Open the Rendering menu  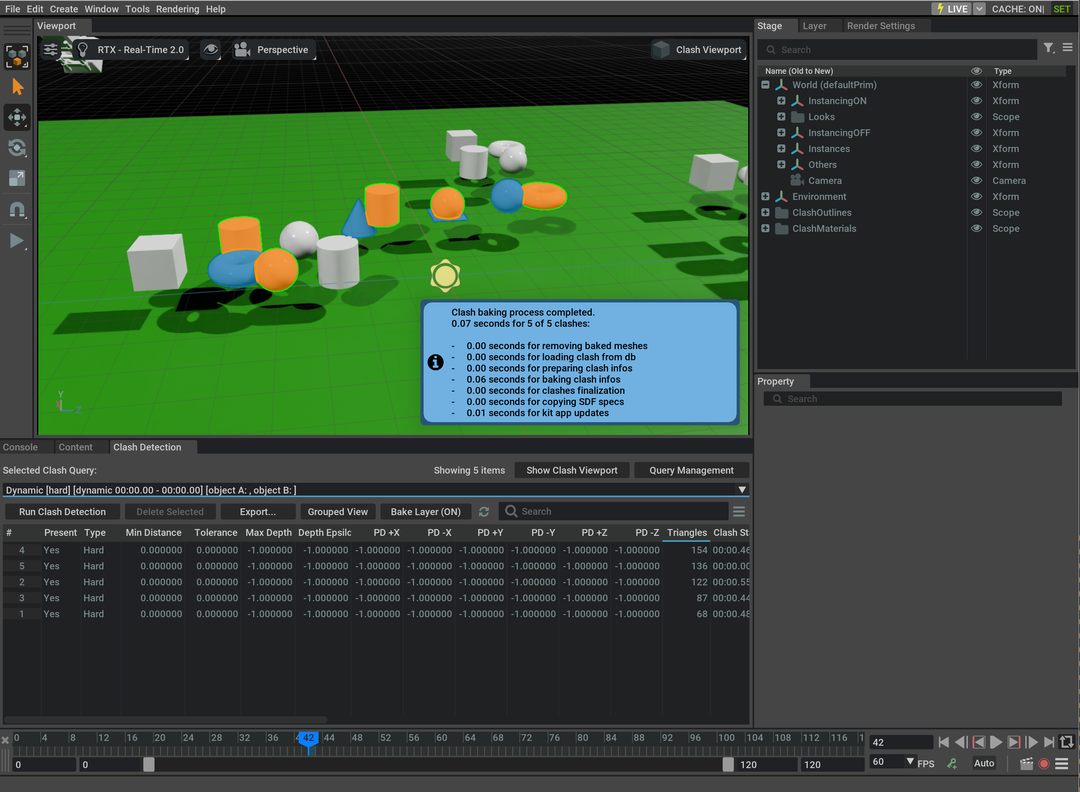click(177, 9)
